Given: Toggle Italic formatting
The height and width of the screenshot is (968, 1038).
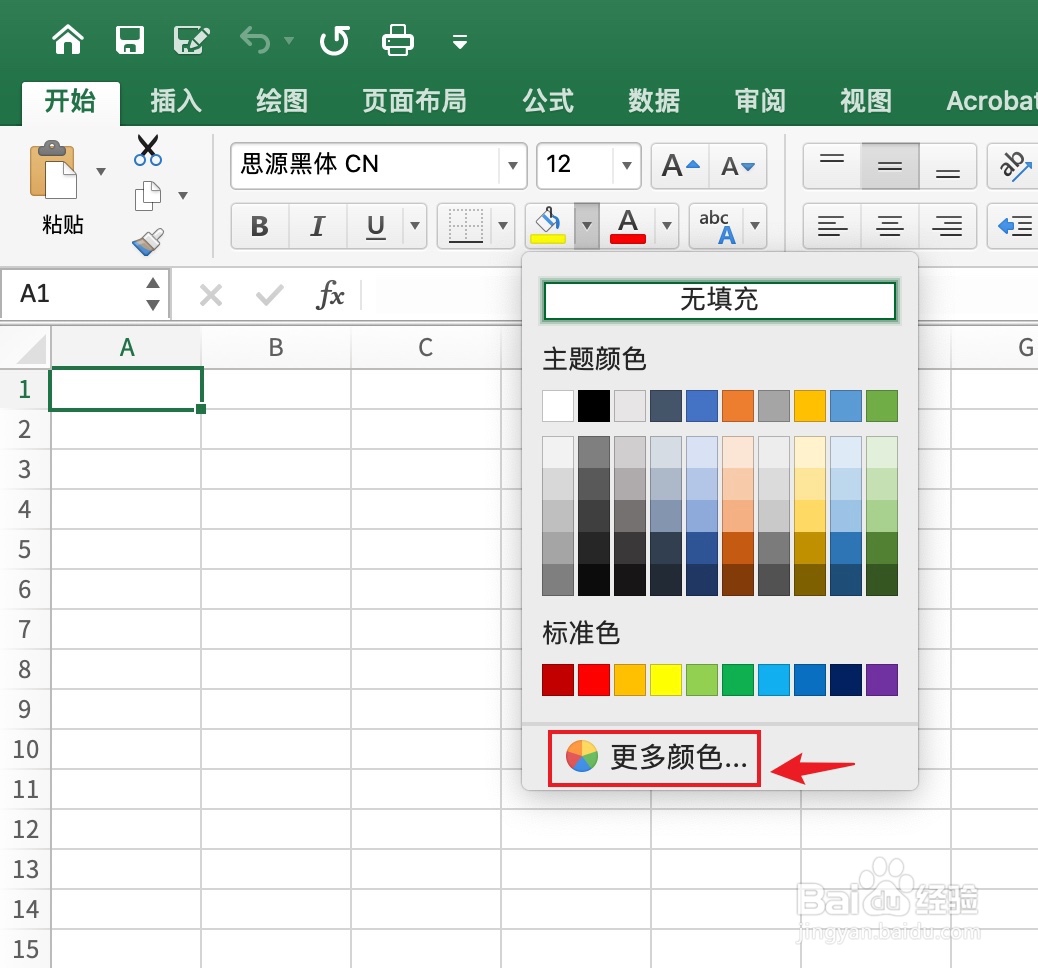Looking at the screenshot, I should [318, 226].
